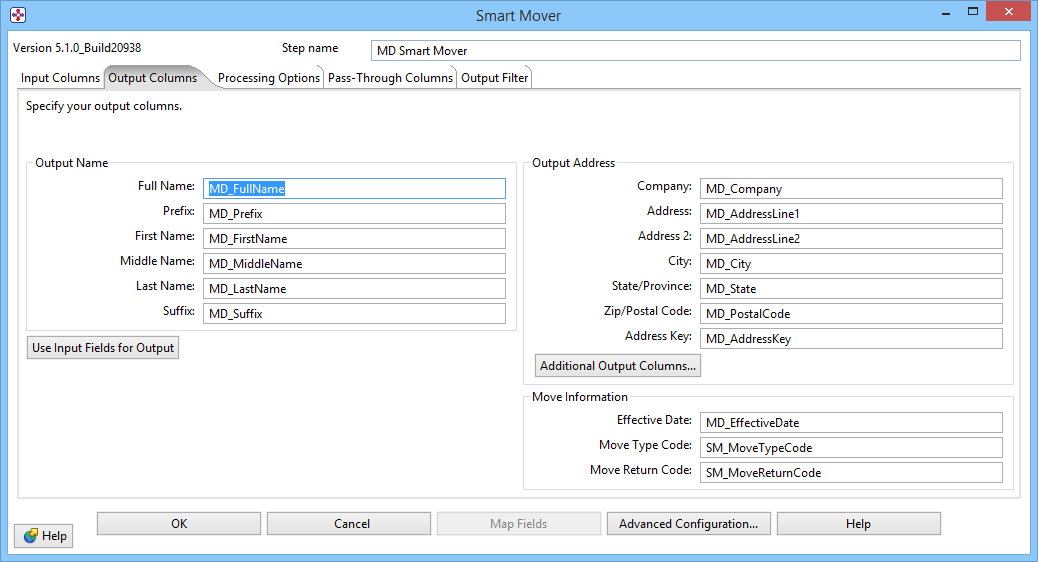Image resolution: width=1038 pixels, height=562 pixels.
Task: Select the Pass-Through Columns tab
Action: pos(390,78)
